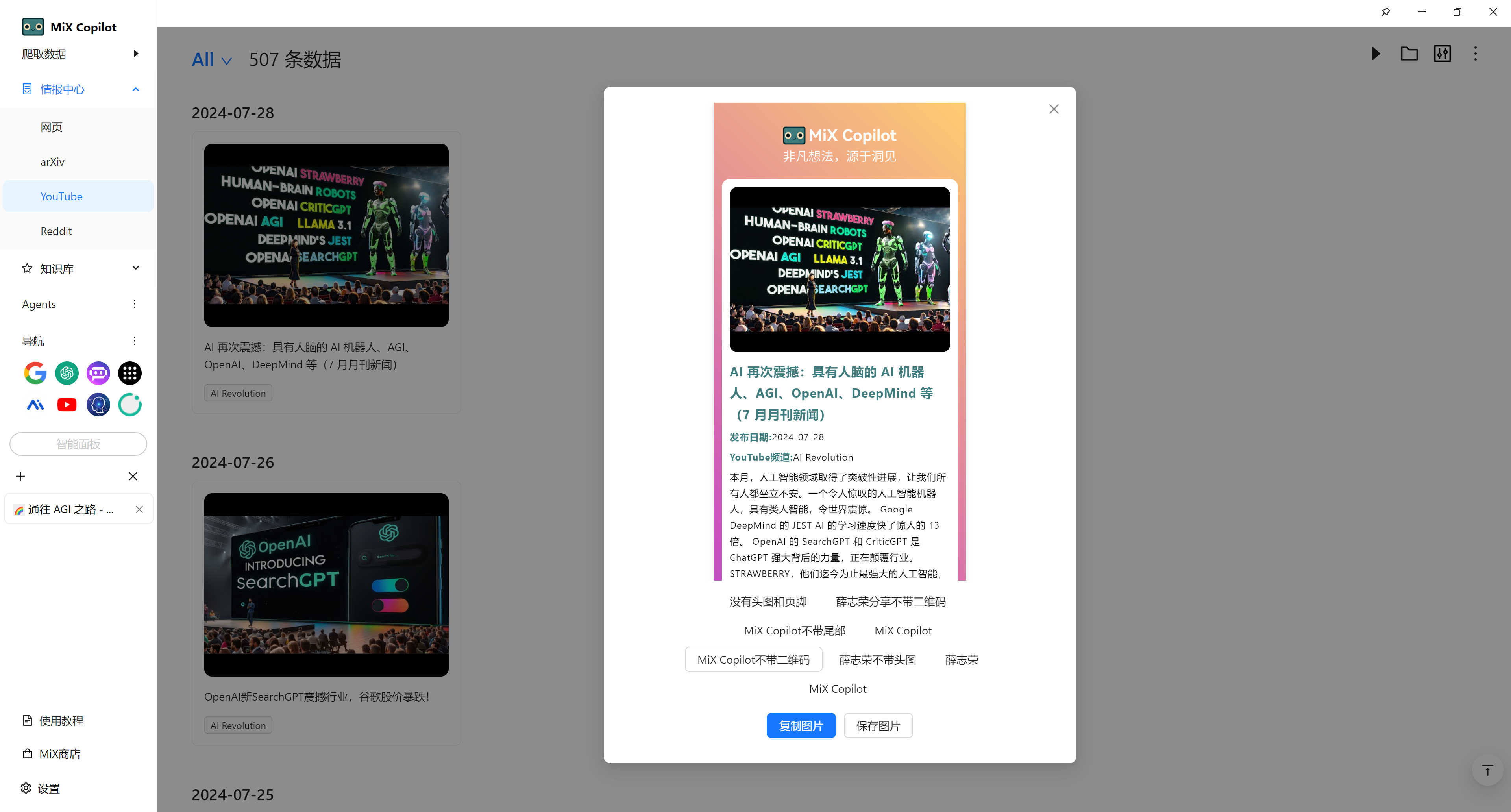Image resolution: width=1511 pixels, height=812 pixels.
Task: Pin the window with pin icon
Action: click(1385, 12)
